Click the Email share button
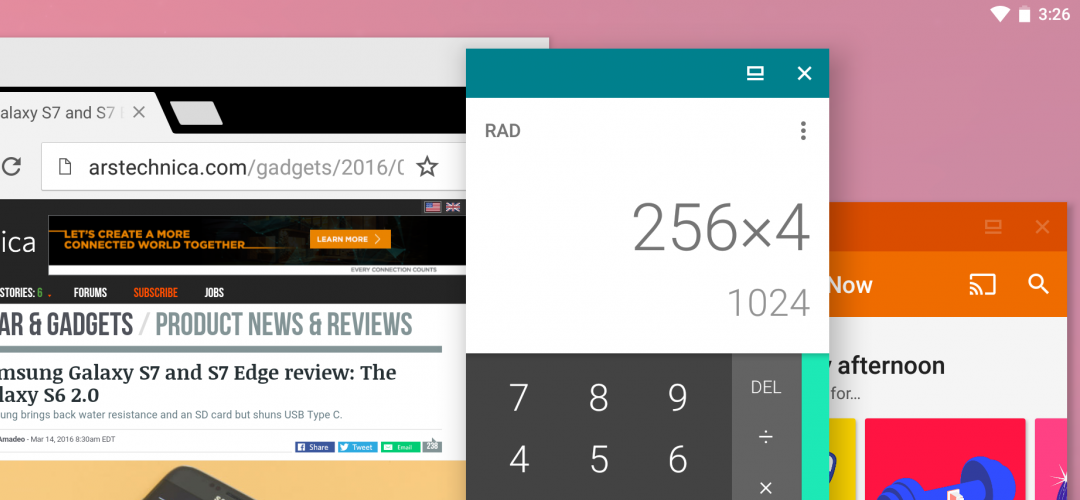Image resolution: width=1080 pixels, height=500 pixels. [x=401, y=447]
